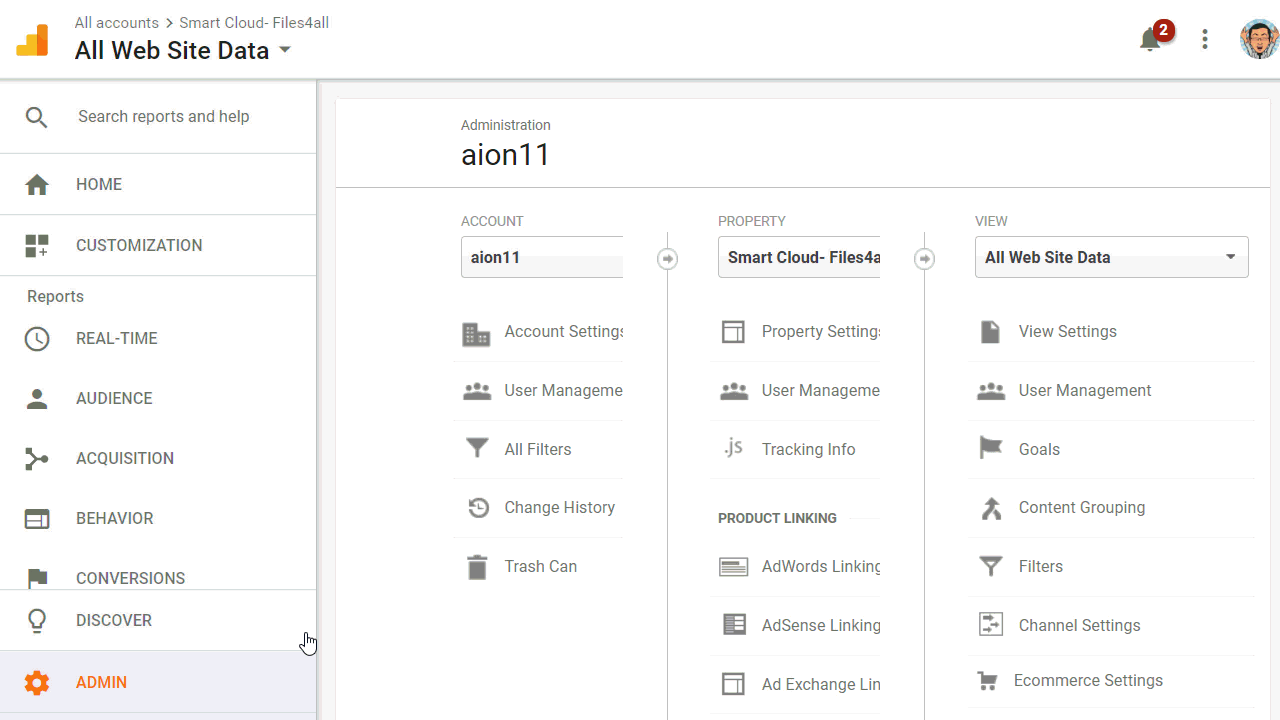1280x720 pixels.
Task: Open the Real-Time reports section
Action: [117, 338]
